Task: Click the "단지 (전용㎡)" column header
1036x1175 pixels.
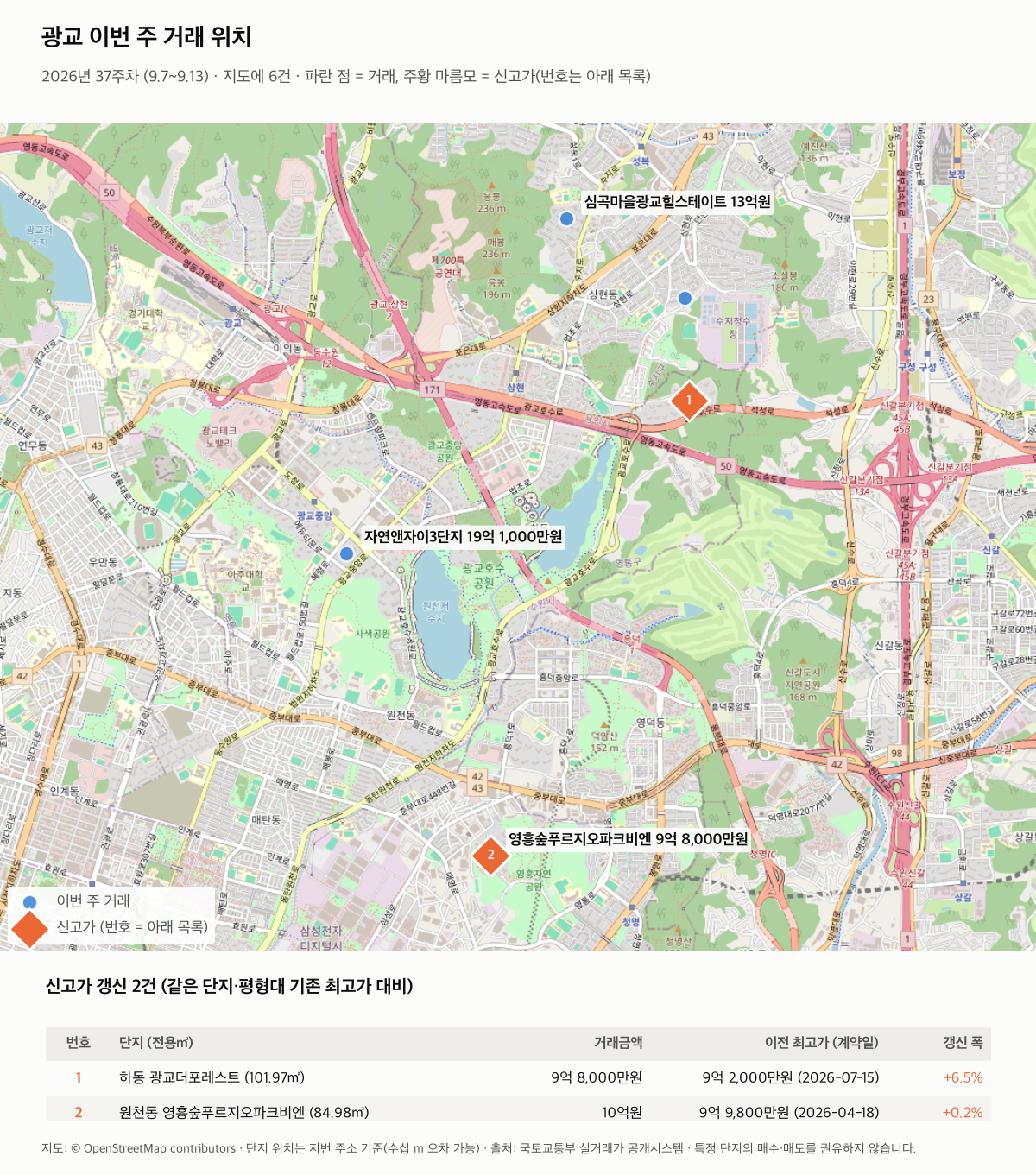Action: point(156,1043)
